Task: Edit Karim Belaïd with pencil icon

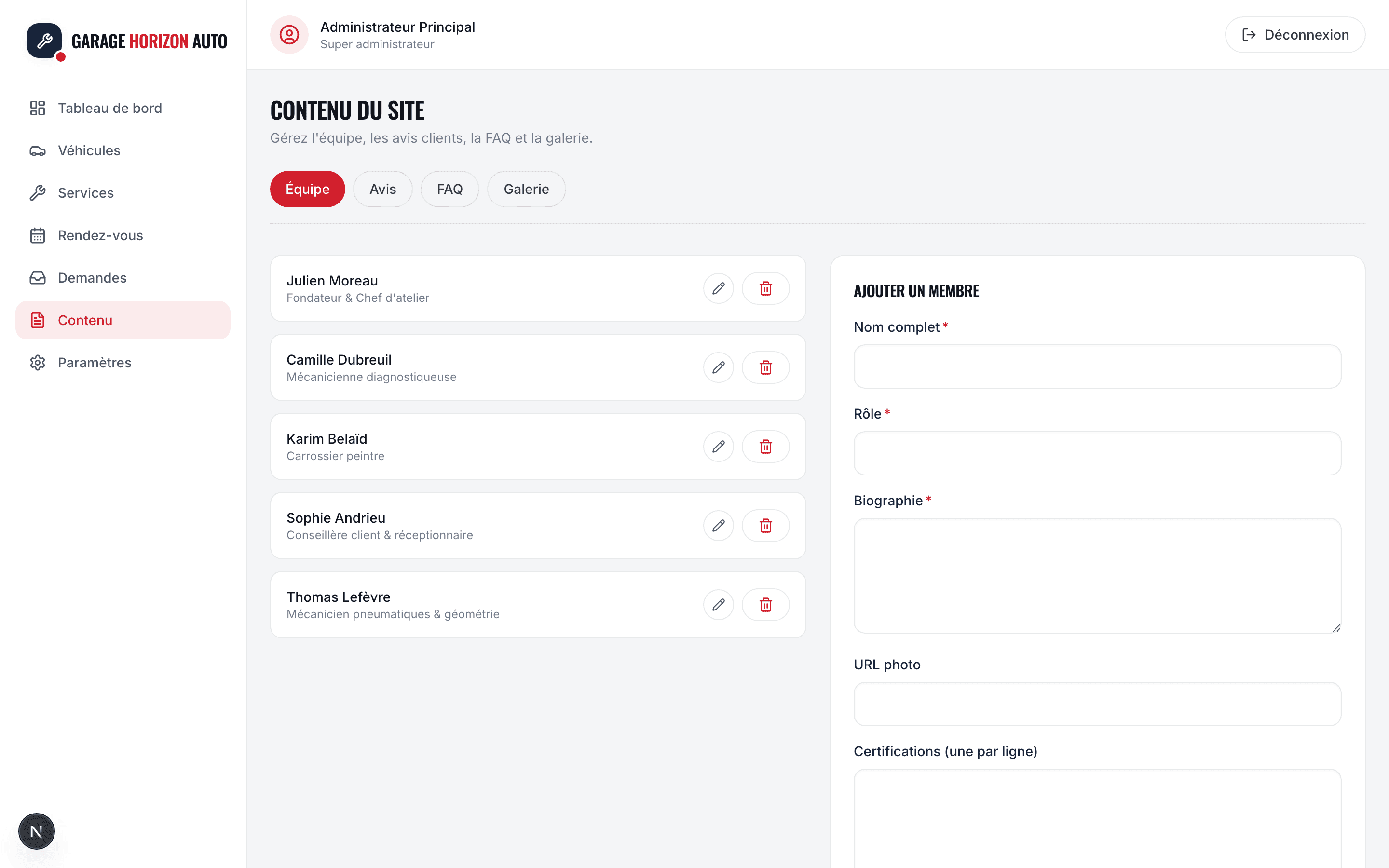Action: [x=719, y=447]
